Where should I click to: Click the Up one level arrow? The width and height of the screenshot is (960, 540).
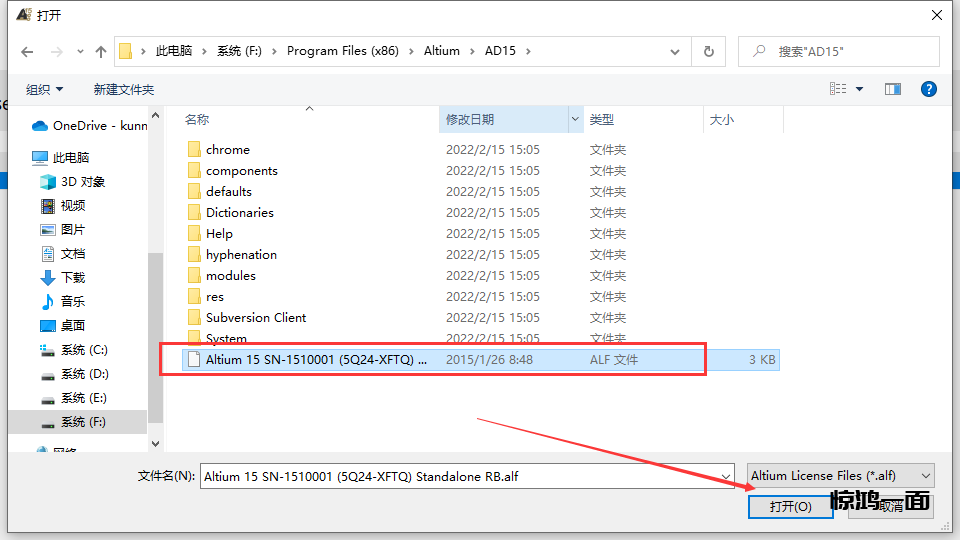point(100,51)
